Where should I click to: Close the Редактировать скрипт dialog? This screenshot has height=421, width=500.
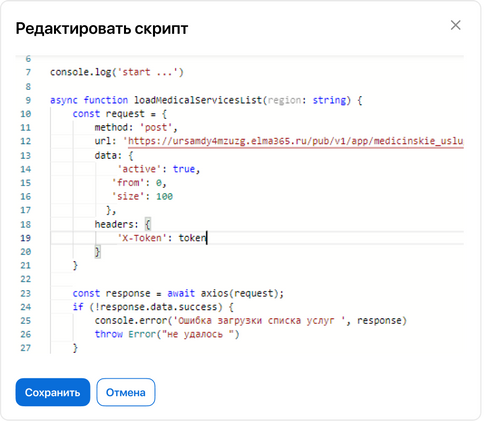pos(455,25)
